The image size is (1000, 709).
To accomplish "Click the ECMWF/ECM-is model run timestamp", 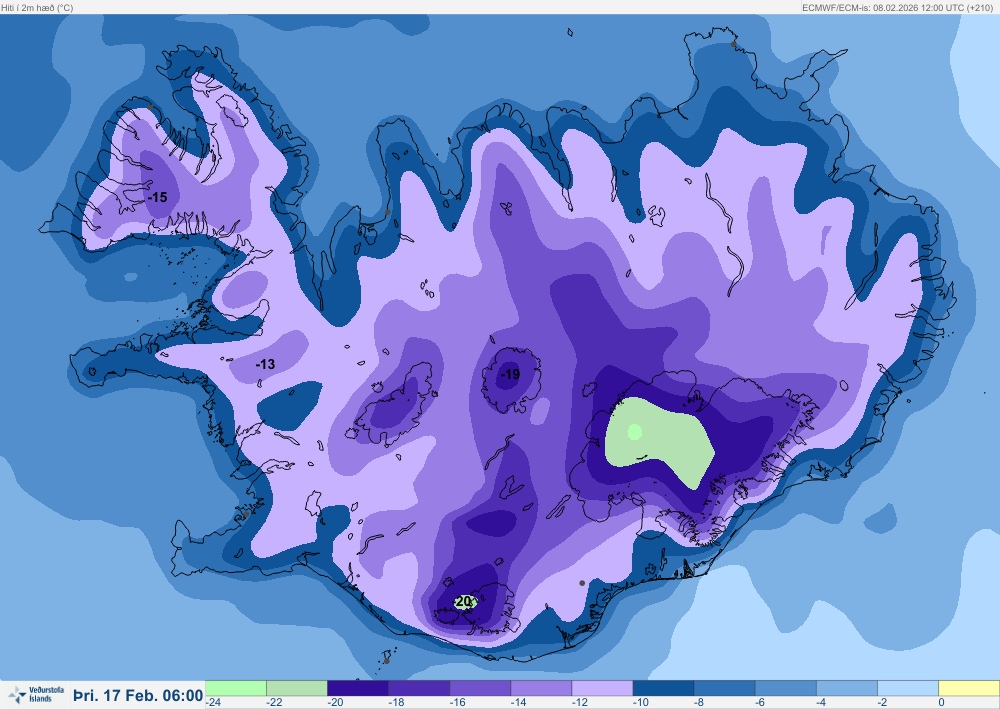I will (897, 8).
